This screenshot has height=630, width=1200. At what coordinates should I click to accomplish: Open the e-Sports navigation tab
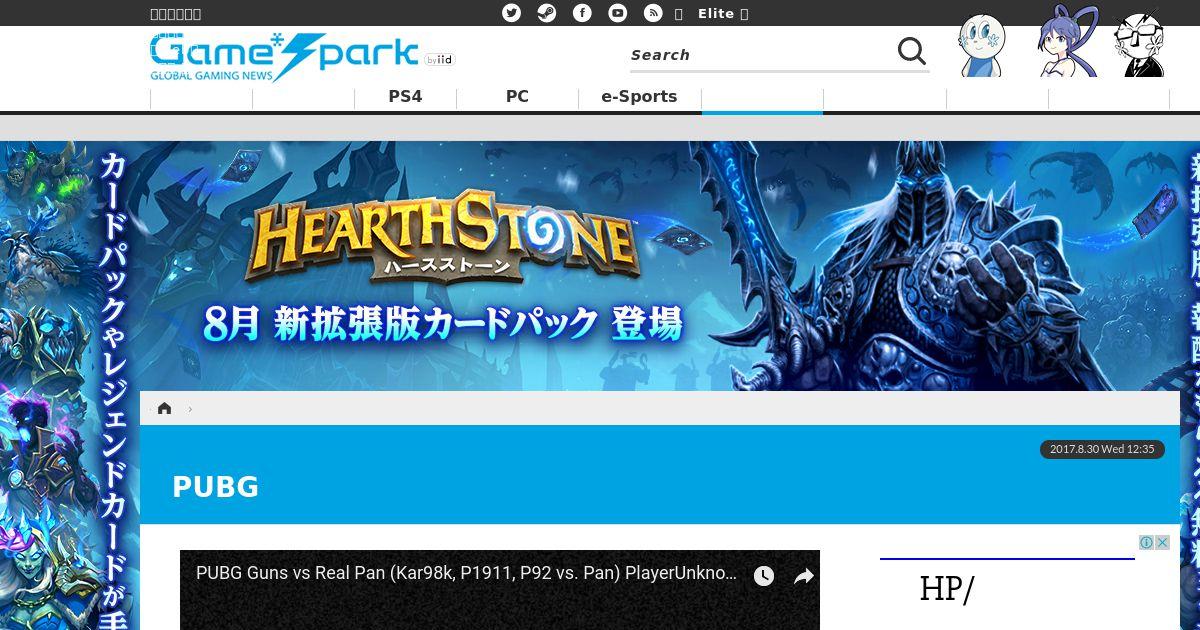coord(639,97)
